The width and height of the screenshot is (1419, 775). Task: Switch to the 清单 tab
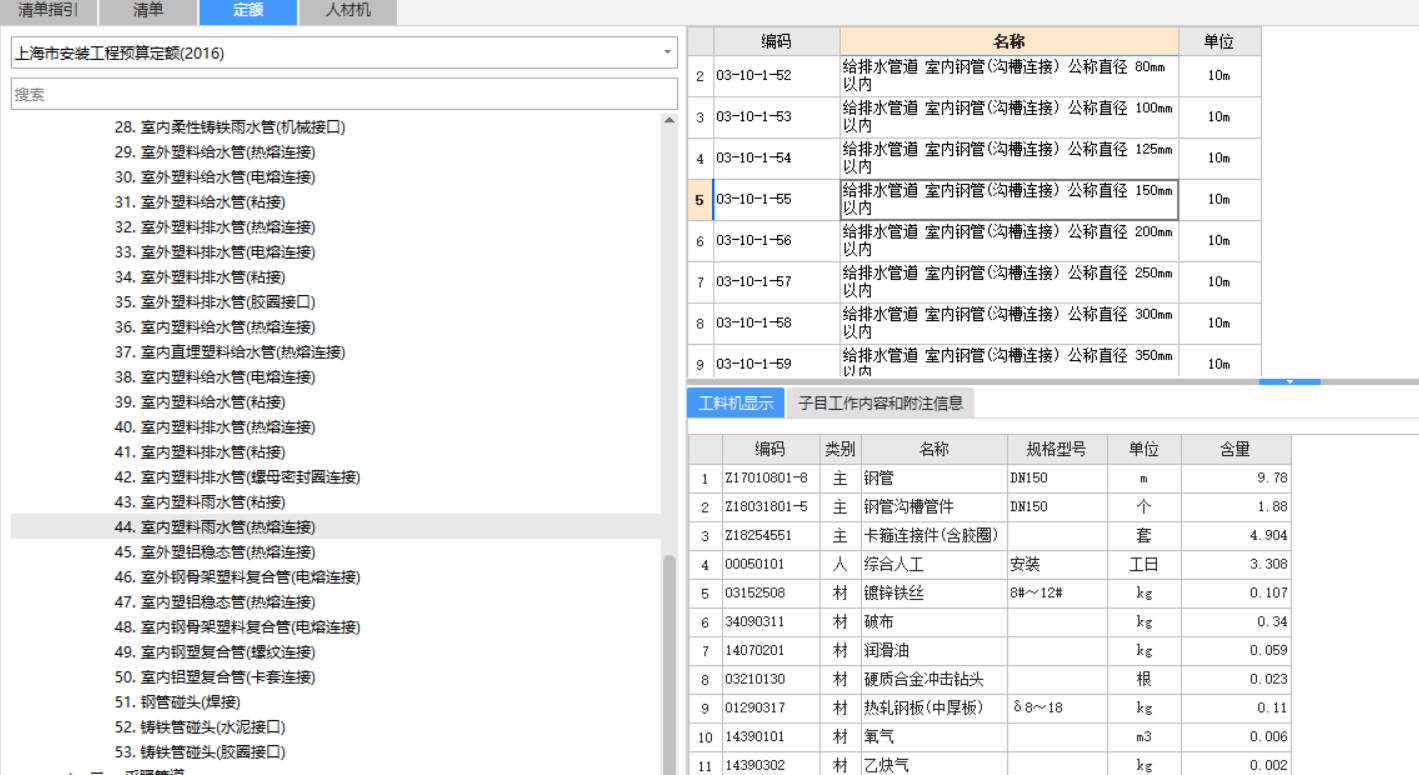pos(148,12)
